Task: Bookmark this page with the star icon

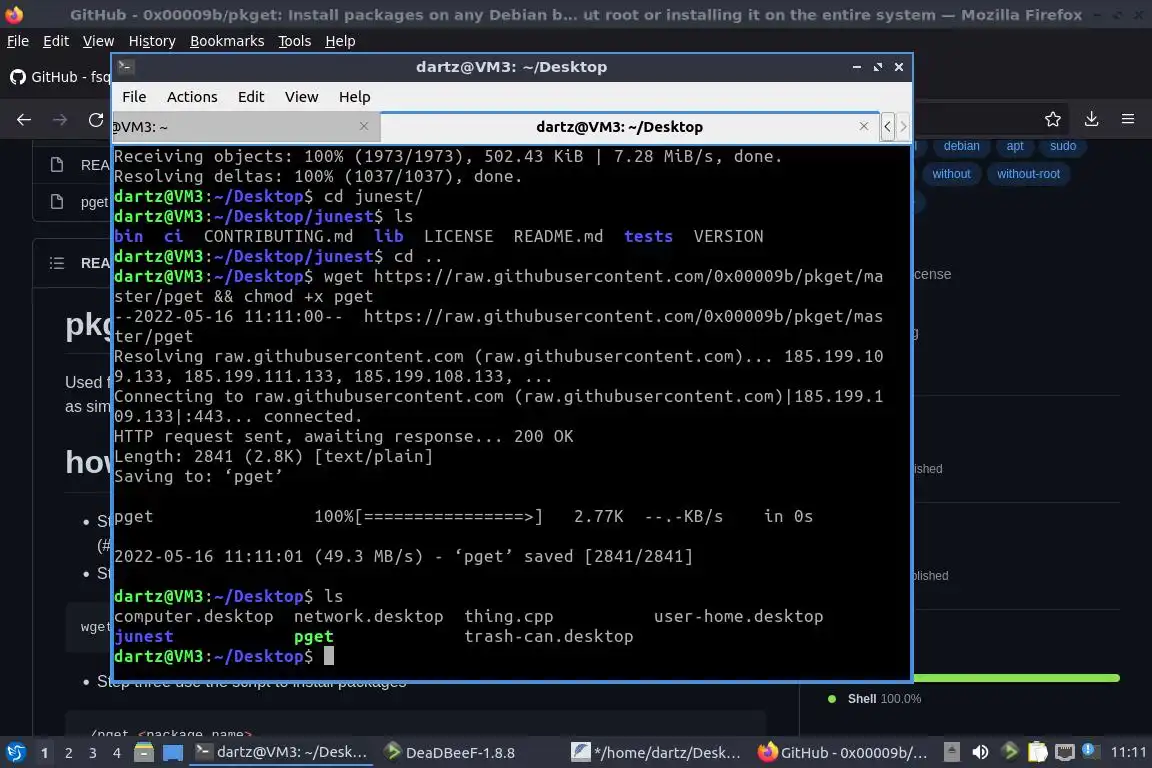Action: point(1053,119)
